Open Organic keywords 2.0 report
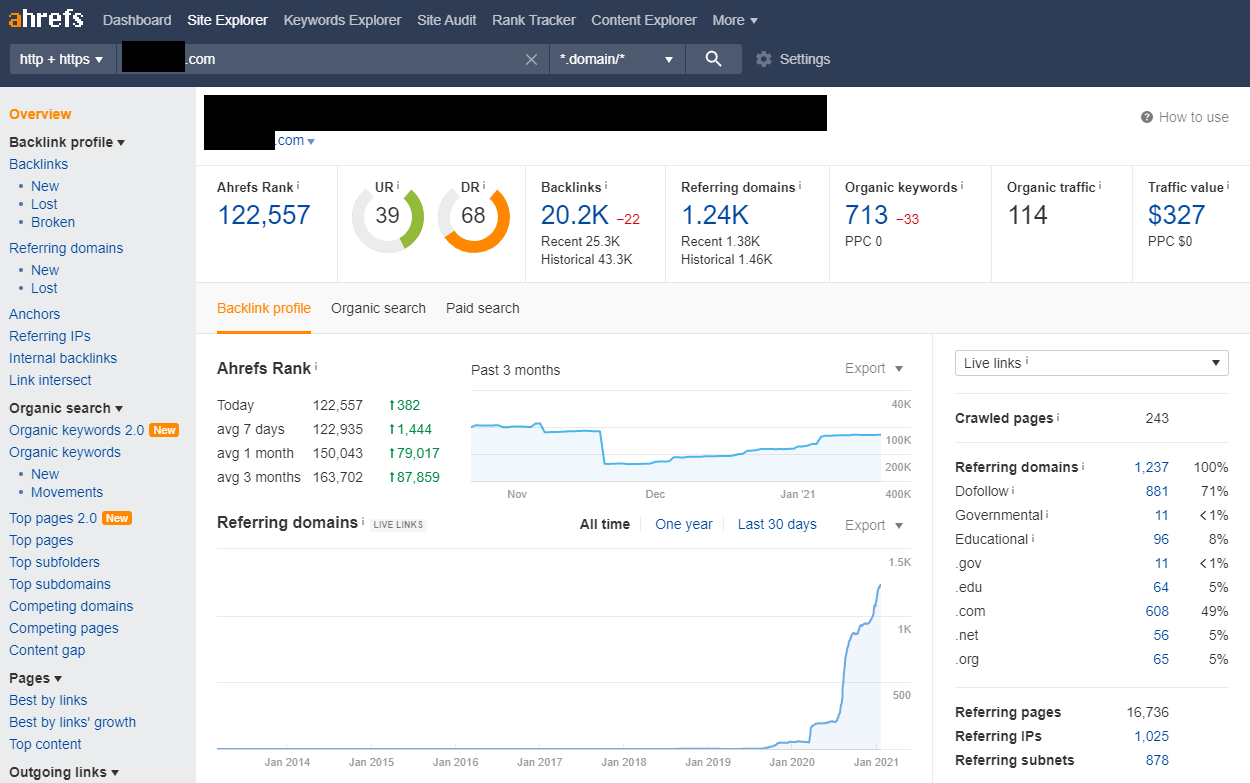The width and height of the screenshot is (1250, 783). 77,430
